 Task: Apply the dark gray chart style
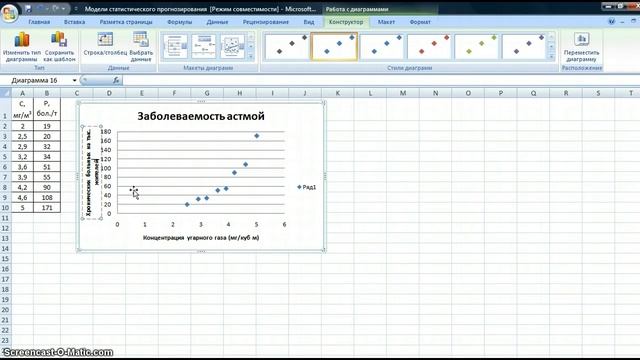[287, 47]
